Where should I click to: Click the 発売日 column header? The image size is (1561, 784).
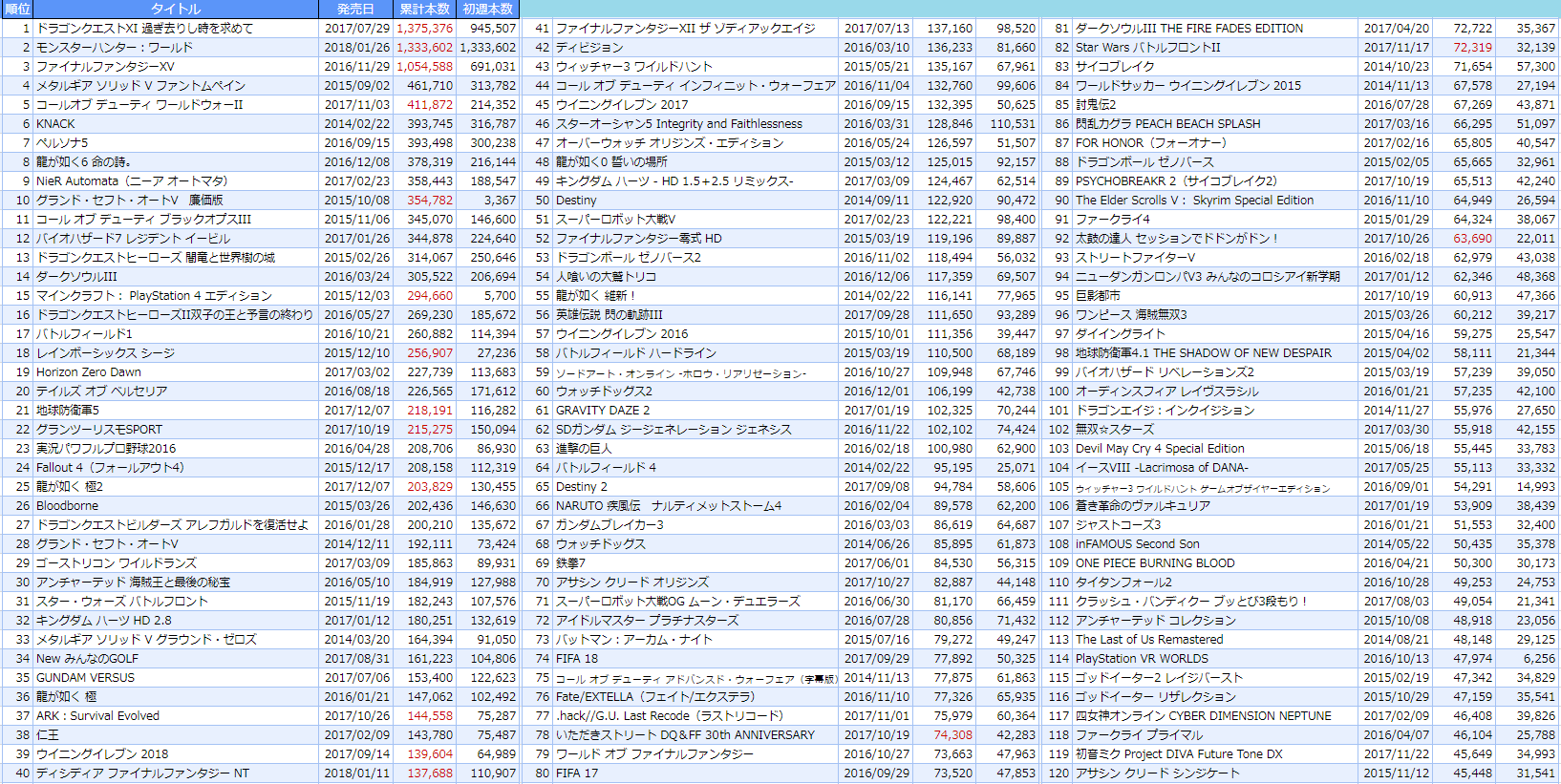[355, 9]
